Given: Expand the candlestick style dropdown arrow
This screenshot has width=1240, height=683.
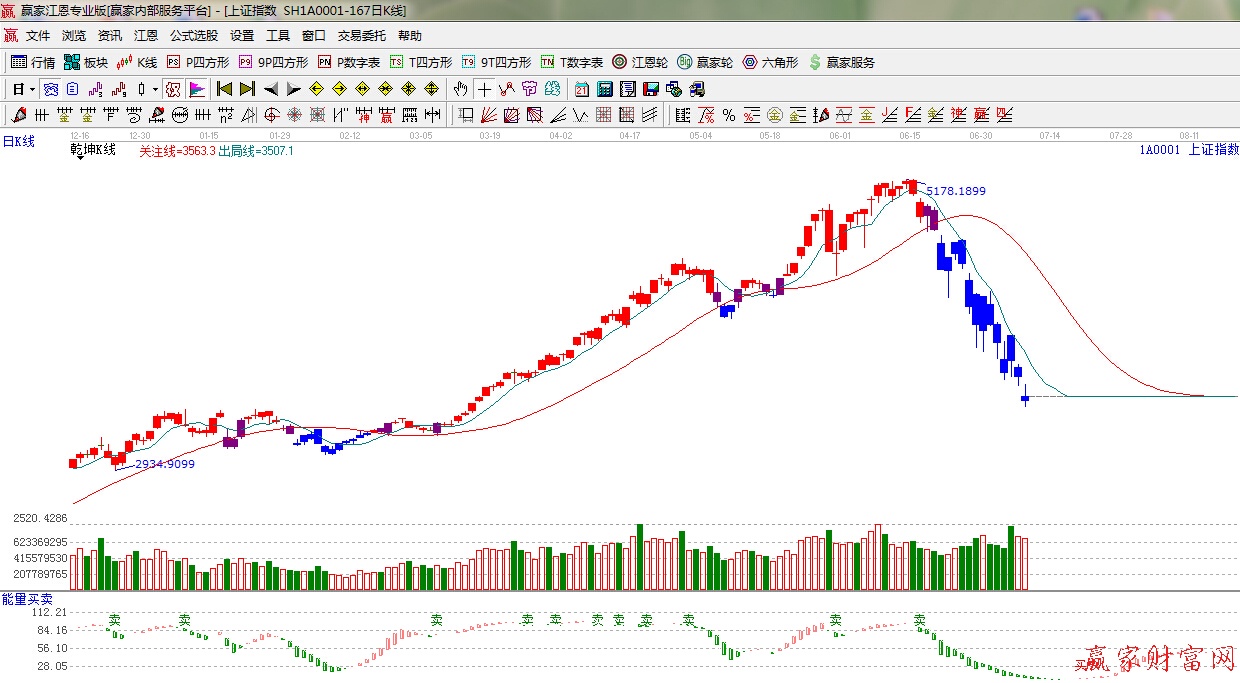Looking at the screenshot, I should coord(155,89).
